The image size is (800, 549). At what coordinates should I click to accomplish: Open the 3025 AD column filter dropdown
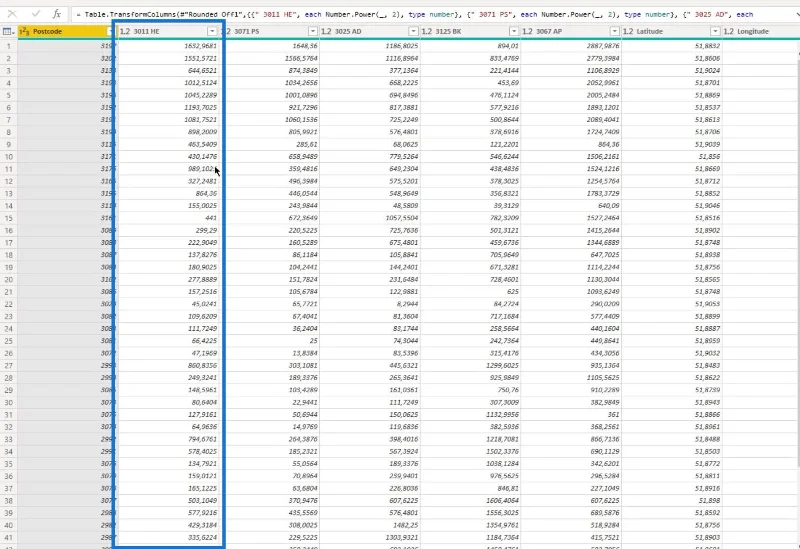[413, 32]
